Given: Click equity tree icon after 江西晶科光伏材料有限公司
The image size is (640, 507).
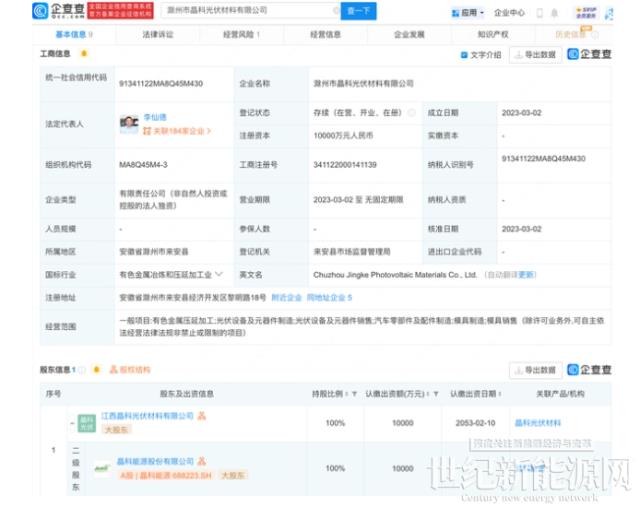Looking at the screenshot, I should pos(202,416).
